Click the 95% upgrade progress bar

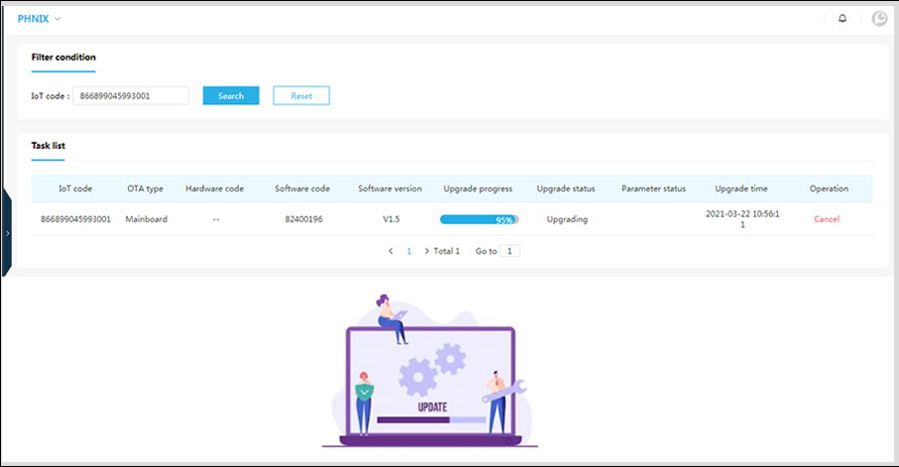pyautogui.click(x=479, y=219)
